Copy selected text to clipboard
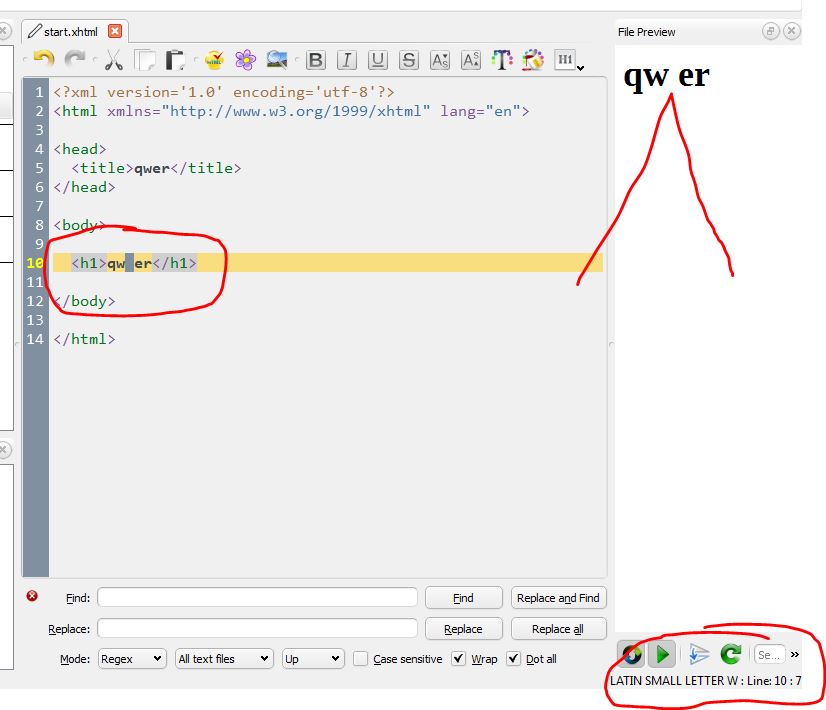 coord(145,60)
